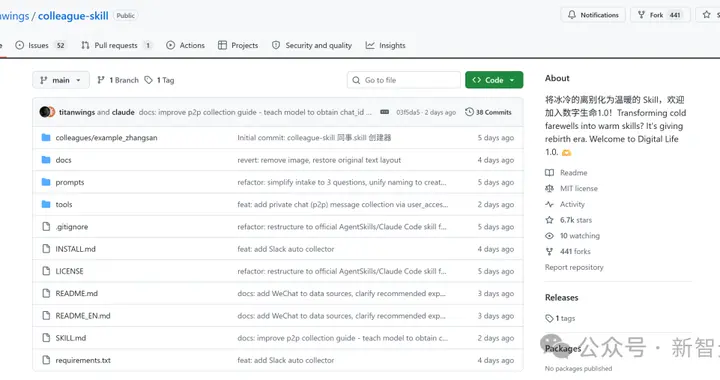This screenshot has height=380, width=720.
Task: Open commit 'revert: remove image, restore original text layout'
Action: tap(319, 160)
